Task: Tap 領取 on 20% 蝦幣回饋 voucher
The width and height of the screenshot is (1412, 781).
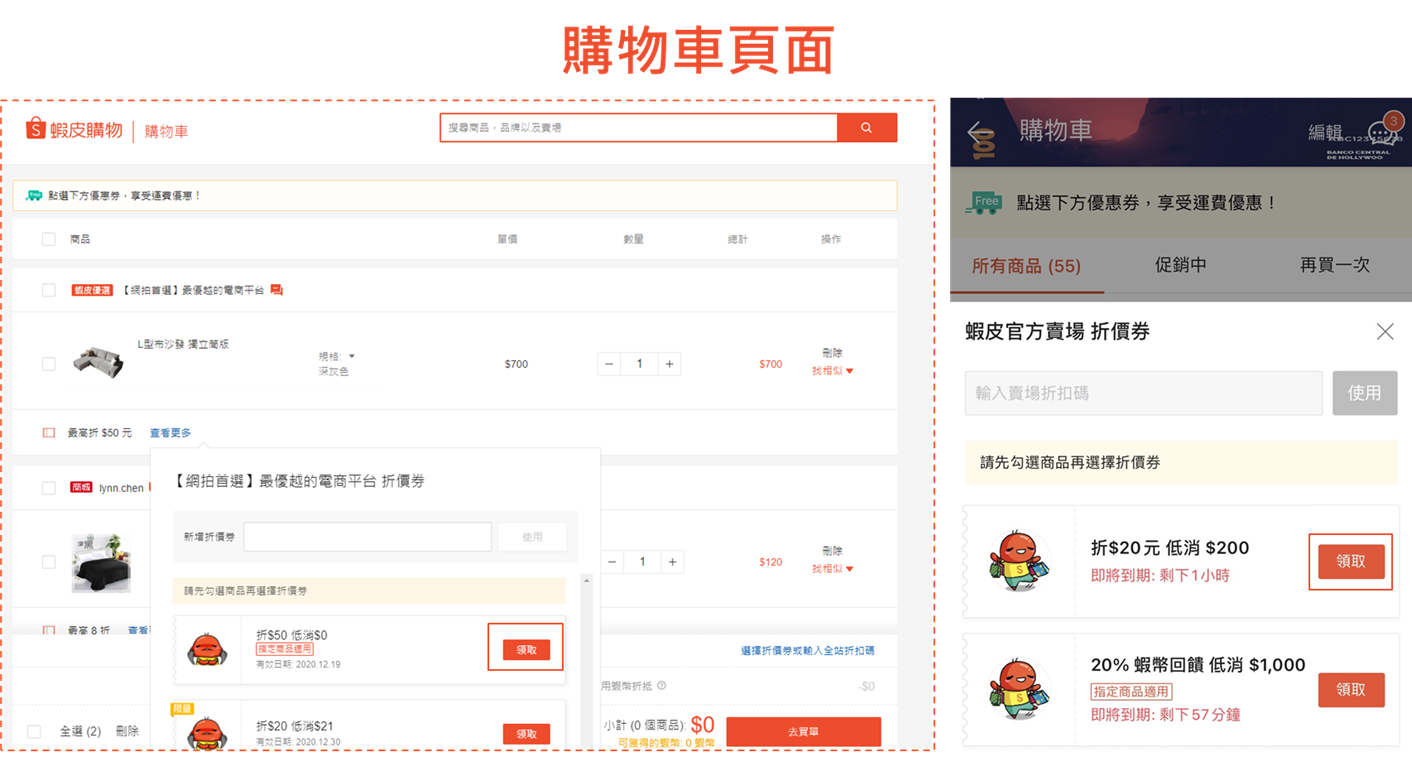Action: (x=1351, y=690)
